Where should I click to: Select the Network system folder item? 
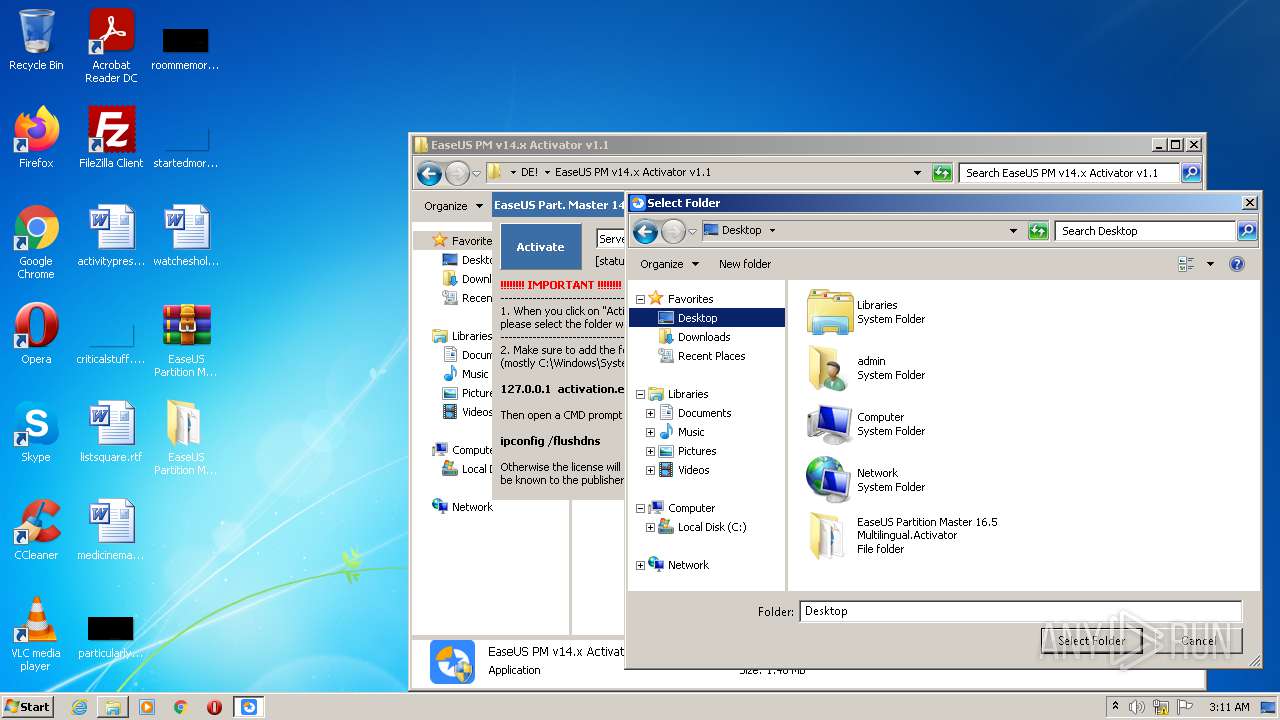point(866,480)
